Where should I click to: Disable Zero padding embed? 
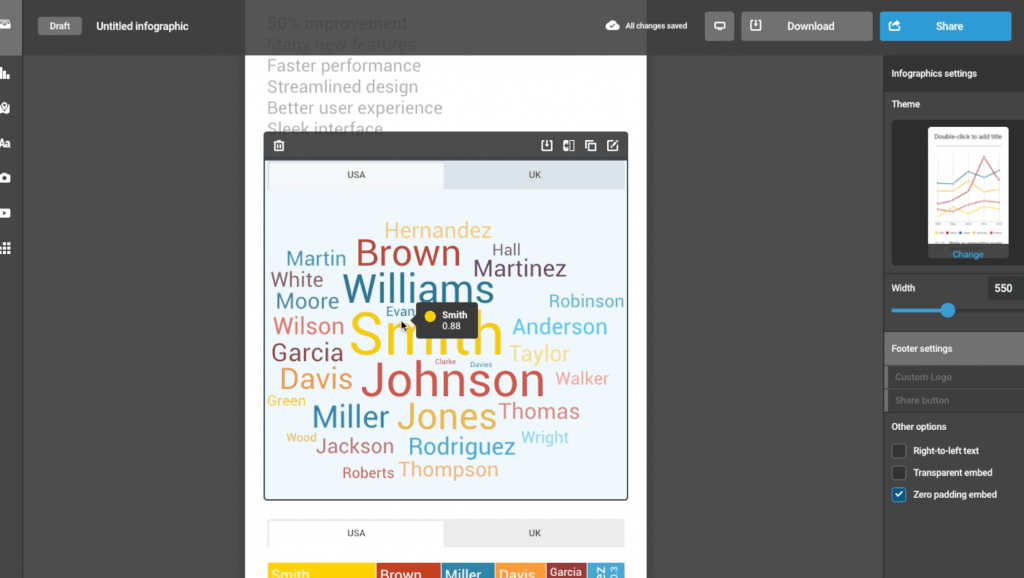(898, 494)
